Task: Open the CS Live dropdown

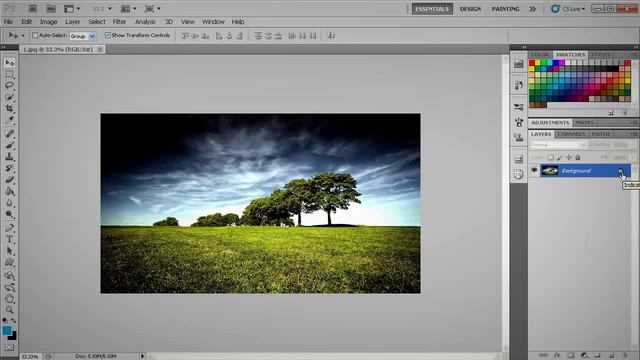Action: [x=568, y=9]
